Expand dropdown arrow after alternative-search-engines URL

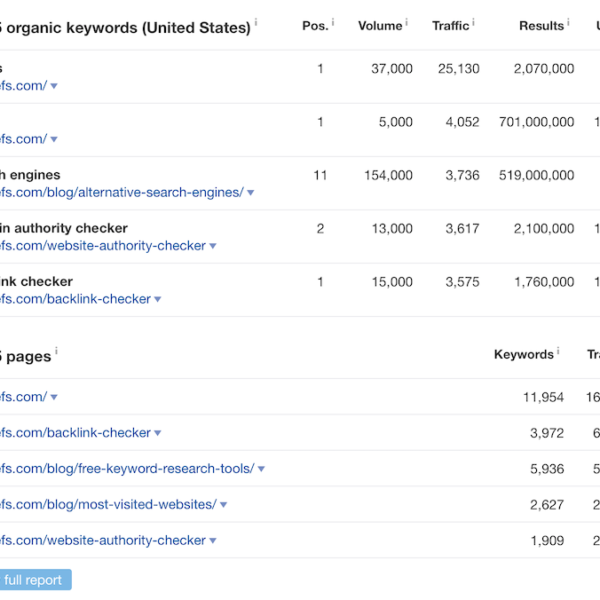251,193
